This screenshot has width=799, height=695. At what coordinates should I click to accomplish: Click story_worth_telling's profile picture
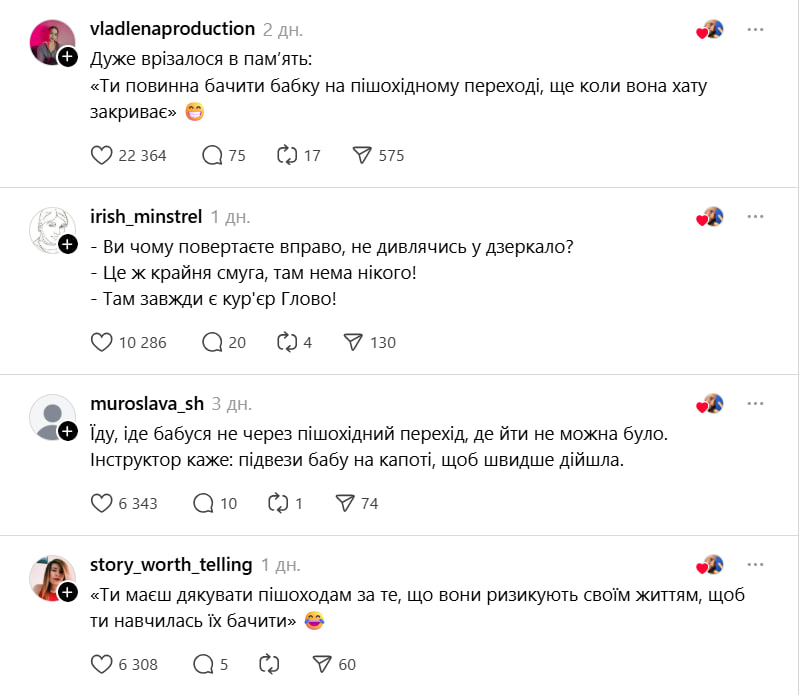point(52,578)
